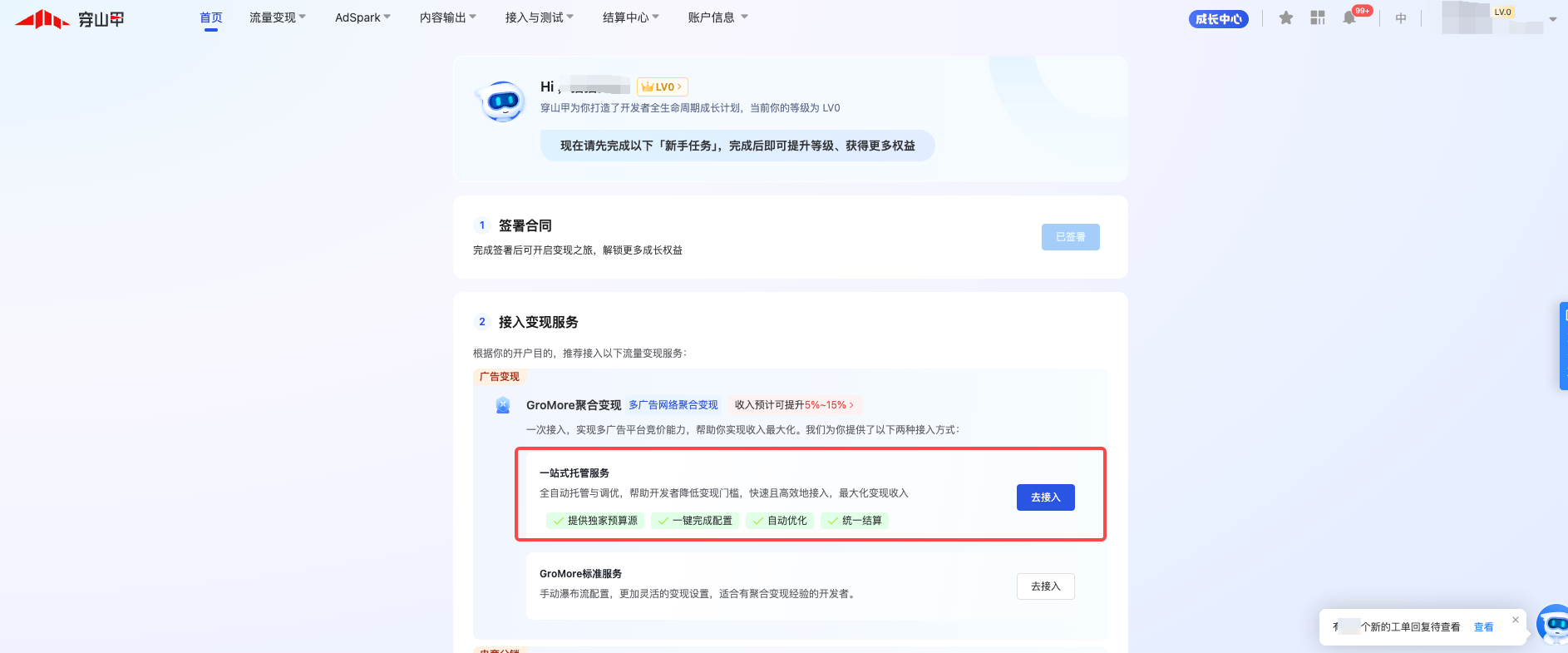Viewport: 1568px width, 653px height.
Task: Open the notification bell icon
Action: click(1349, 17)
